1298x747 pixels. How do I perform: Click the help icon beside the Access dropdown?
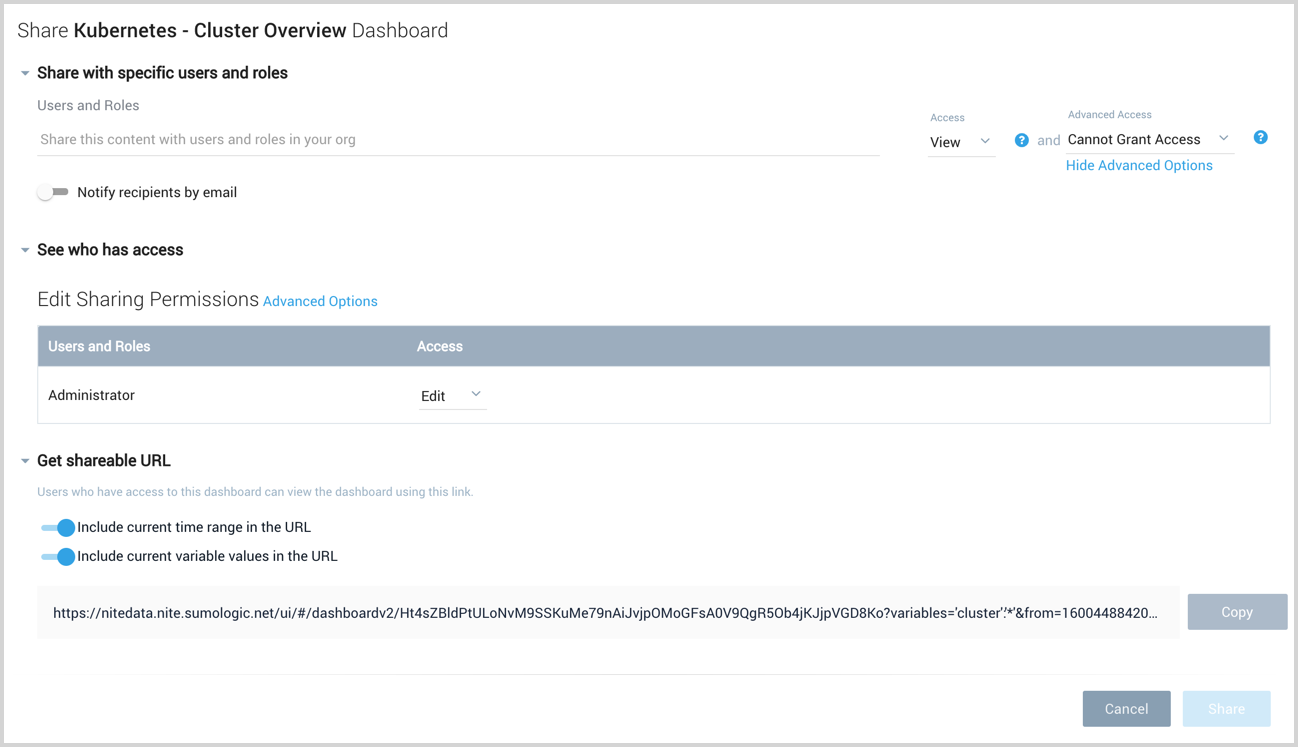pyautogui.click(x=1021, y=140)
